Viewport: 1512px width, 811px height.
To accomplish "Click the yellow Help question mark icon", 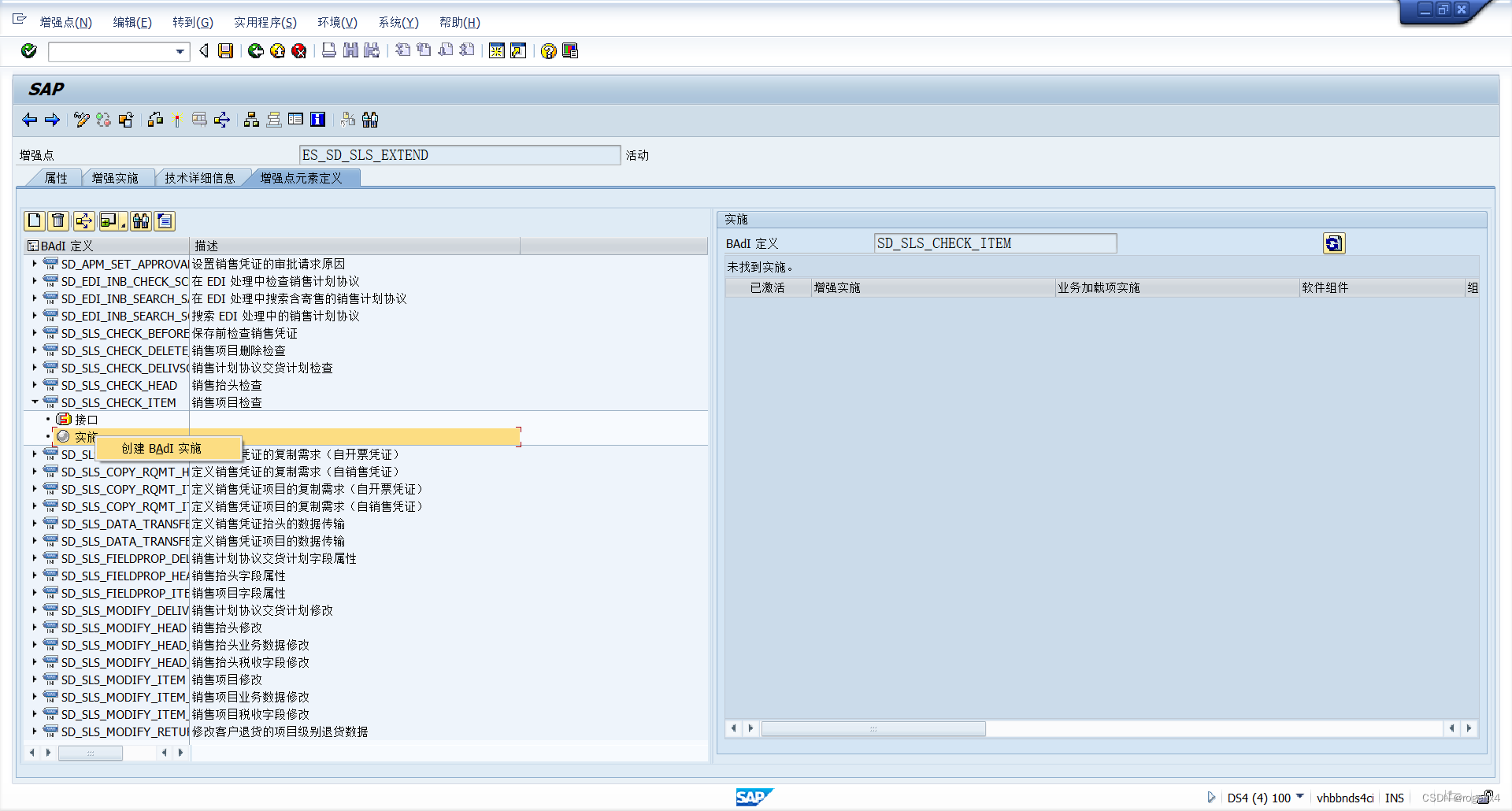I will click(x=548, y=51).
